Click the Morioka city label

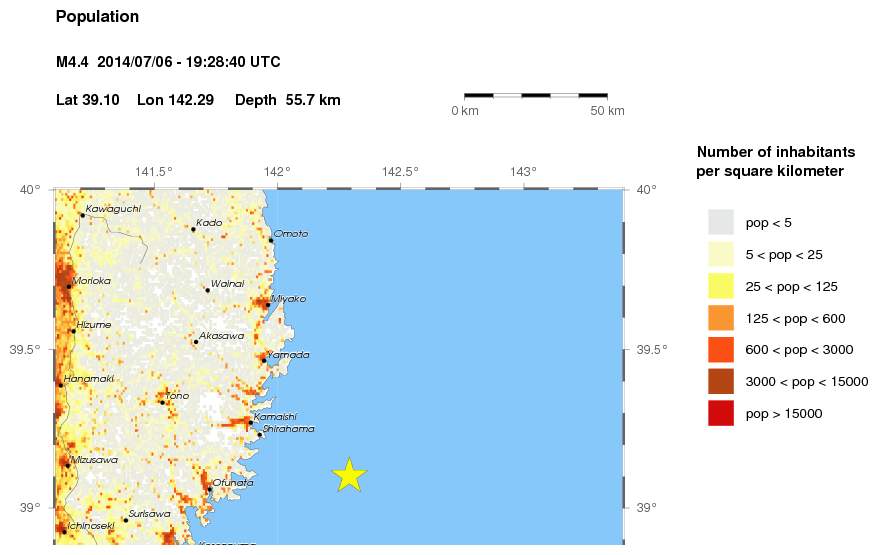92,281
